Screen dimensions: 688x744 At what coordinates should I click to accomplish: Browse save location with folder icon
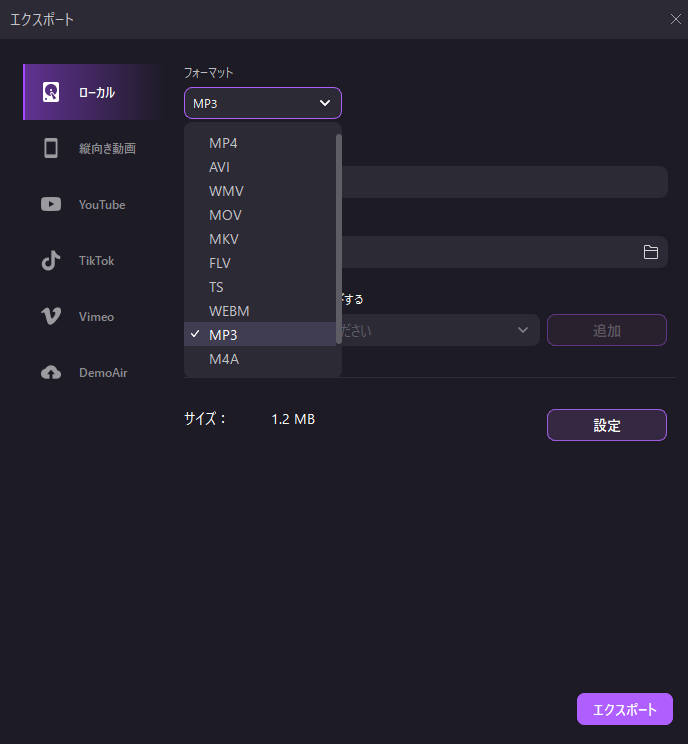tap(651, 252)
